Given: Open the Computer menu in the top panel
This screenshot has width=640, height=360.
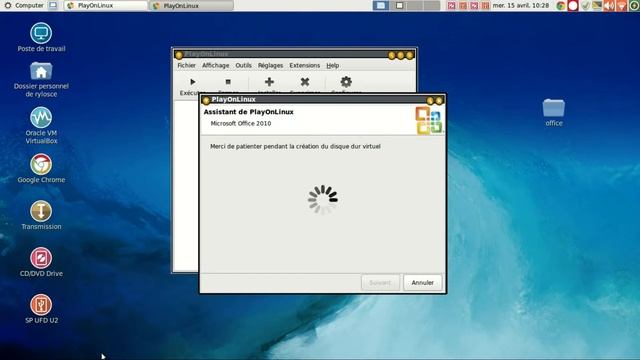Looking at the screenshot, I should click(24, 6).
